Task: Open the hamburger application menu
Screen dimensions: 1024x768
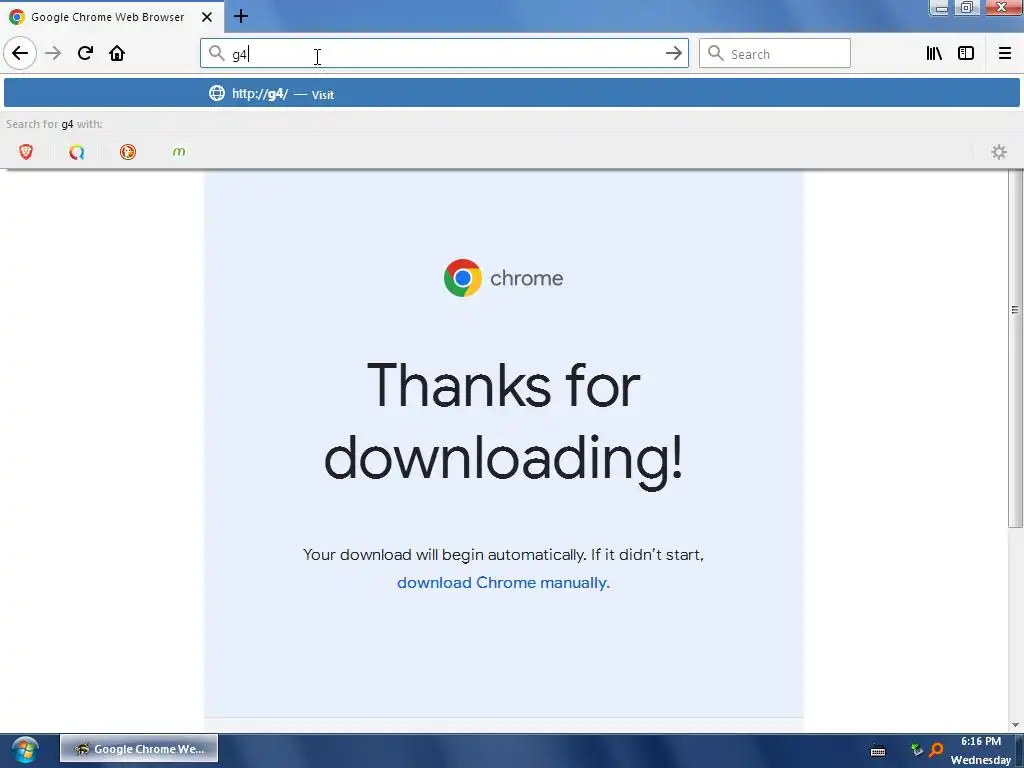Action: click(1004, 53)
